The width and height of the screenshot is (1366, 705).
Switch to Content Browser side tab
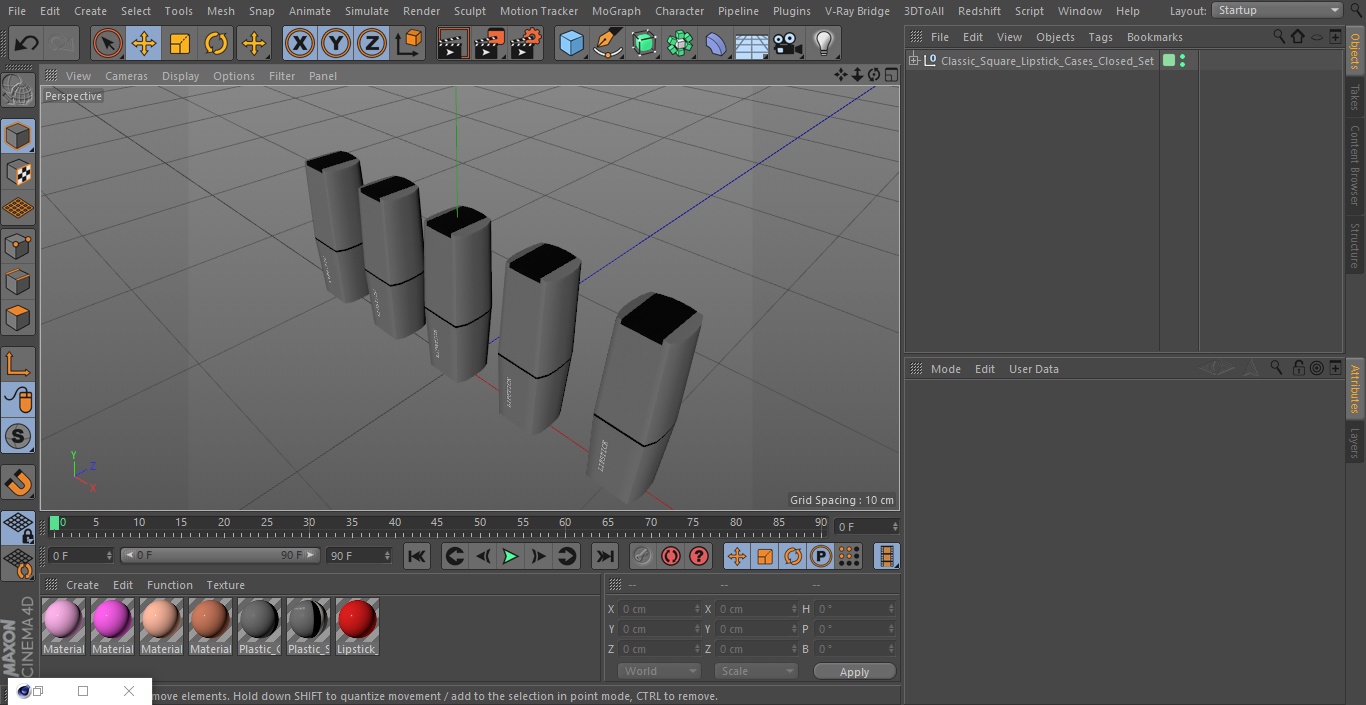[1355, 165]
